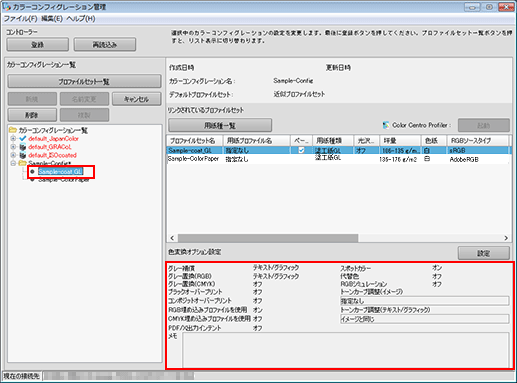Click the 135-176 g/m2 weight cell

[398, 160]
